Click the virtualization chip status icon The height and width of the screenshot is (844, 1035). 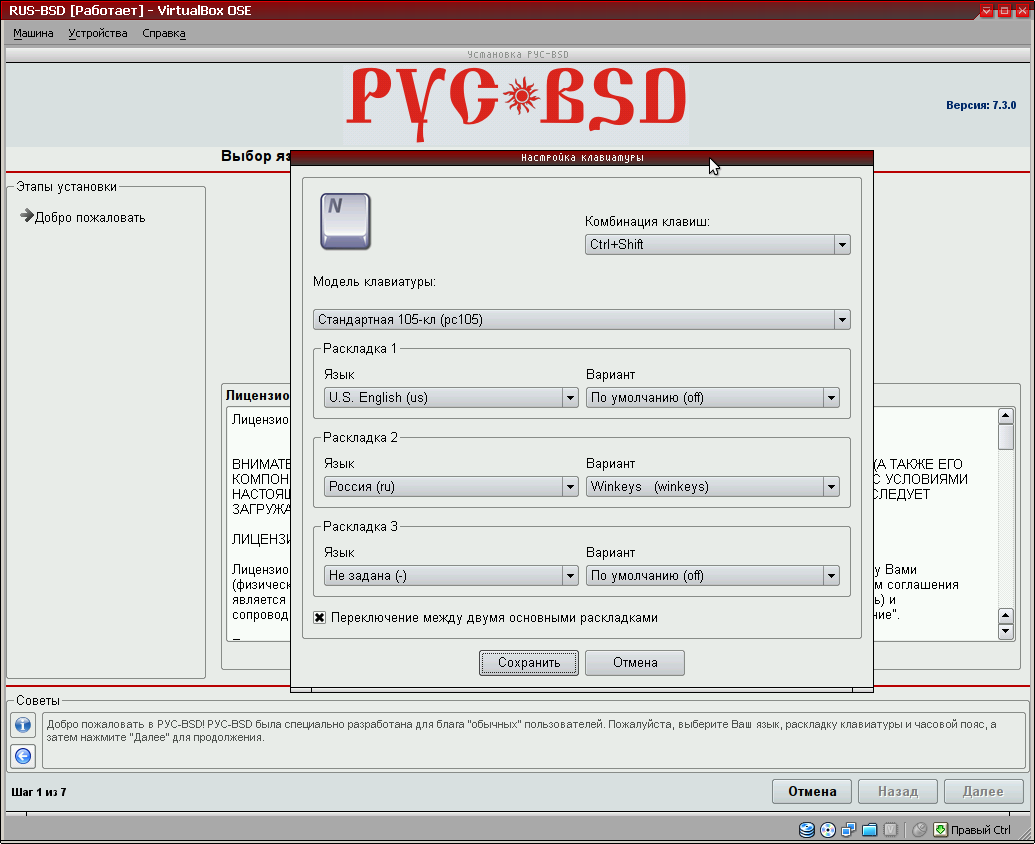tap(891, 829)
